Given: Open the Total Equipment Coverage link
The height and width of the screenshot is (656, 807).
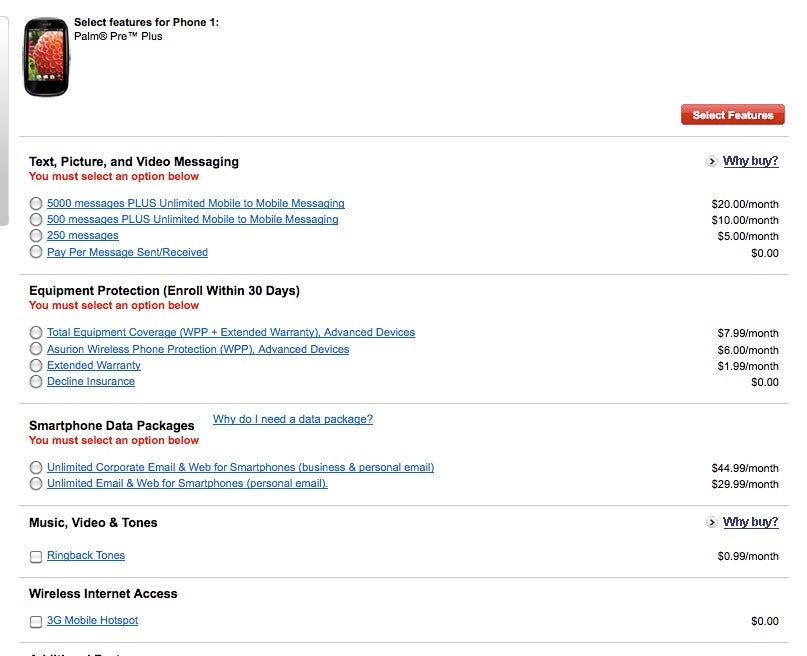Looking at the screenshot, I should click(231, 332).
